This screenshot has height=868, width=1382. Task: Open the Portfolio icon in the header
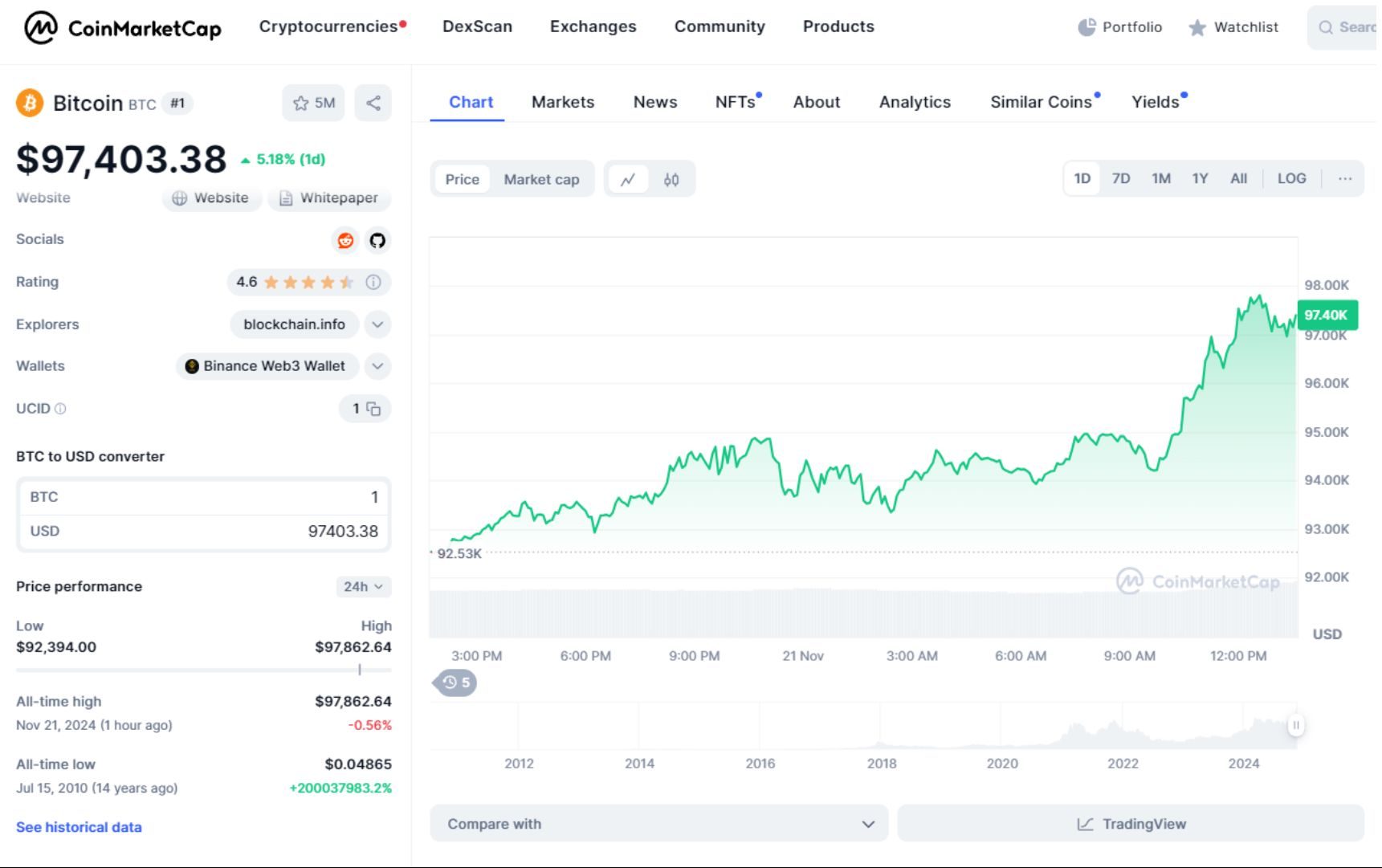click(x=1086, y=26)
